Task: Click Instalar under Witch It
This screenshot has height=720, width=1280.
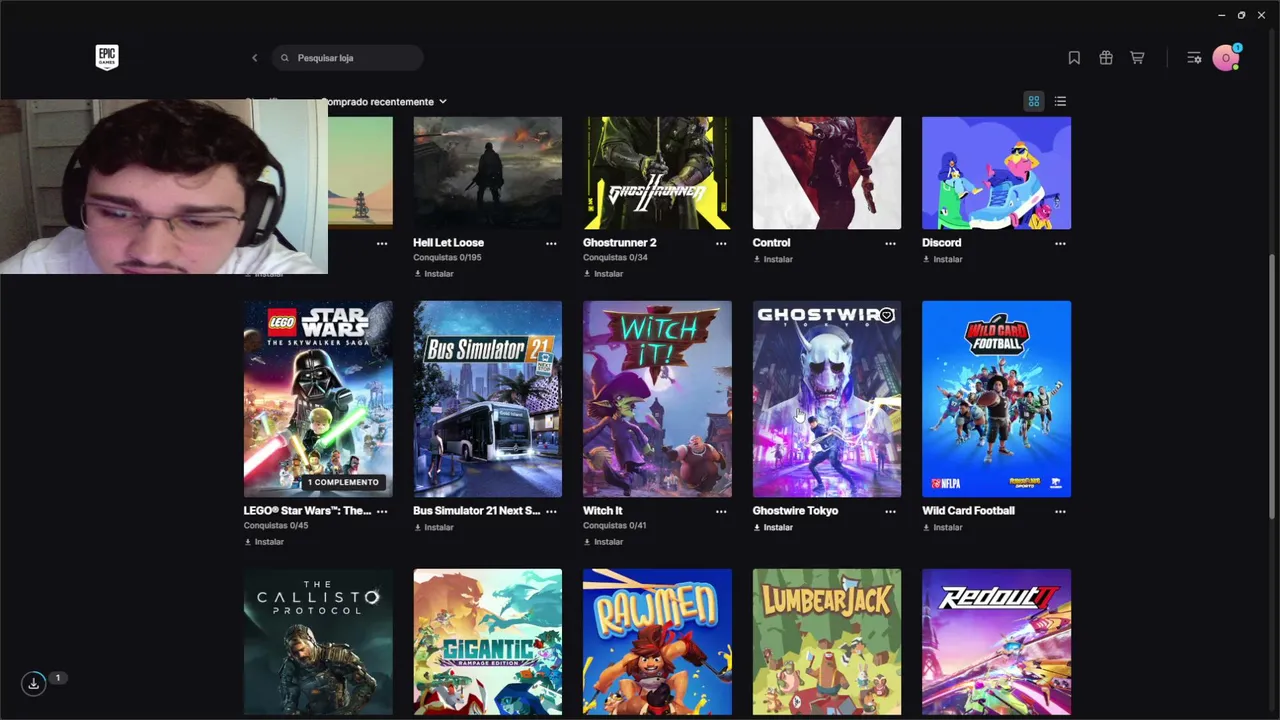Action: point(603,542)
